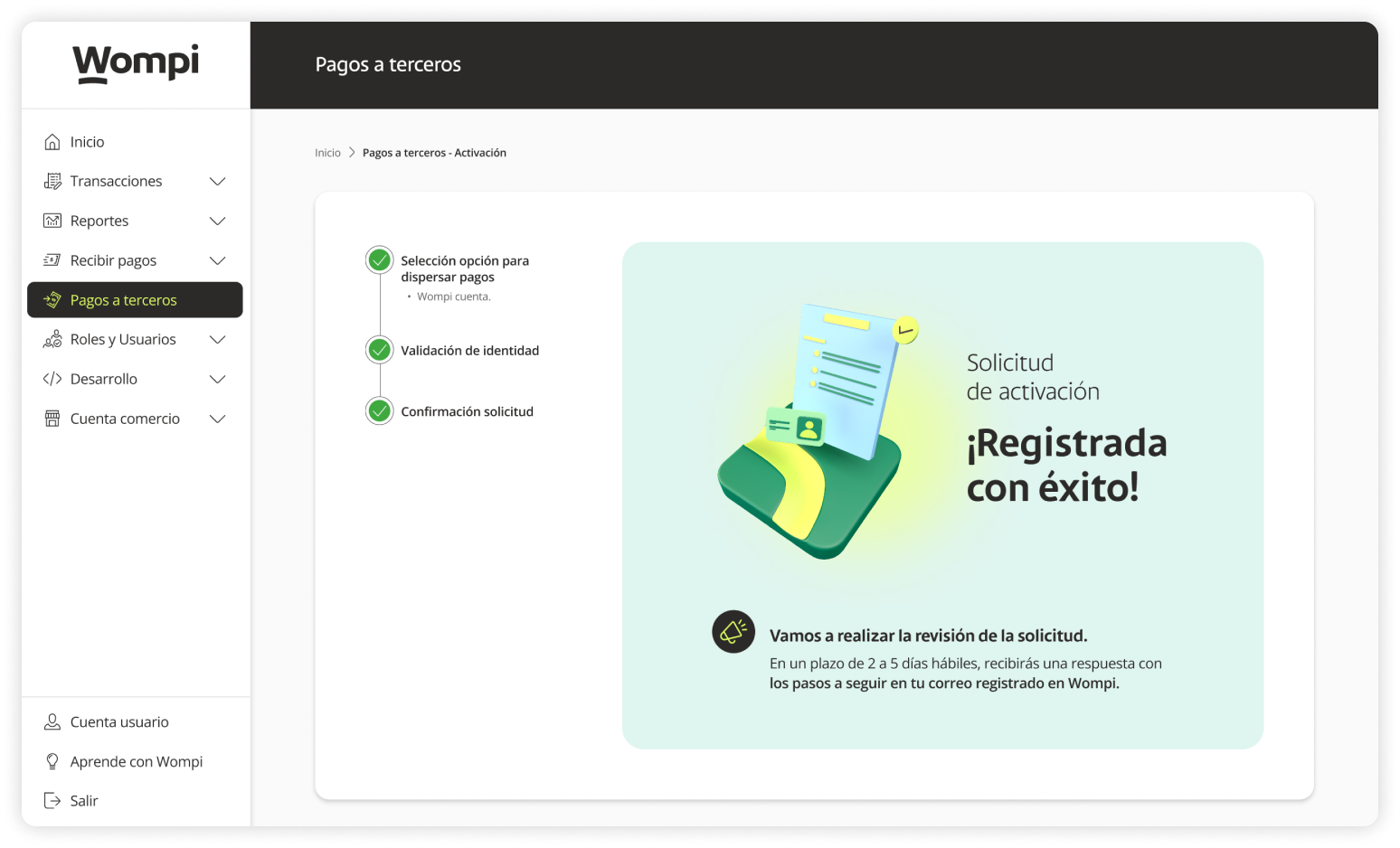Image resolution: width=1400 pixels, height=848 pixels.
Task: Select the Inicio home icon
Action: click(53, 141)
